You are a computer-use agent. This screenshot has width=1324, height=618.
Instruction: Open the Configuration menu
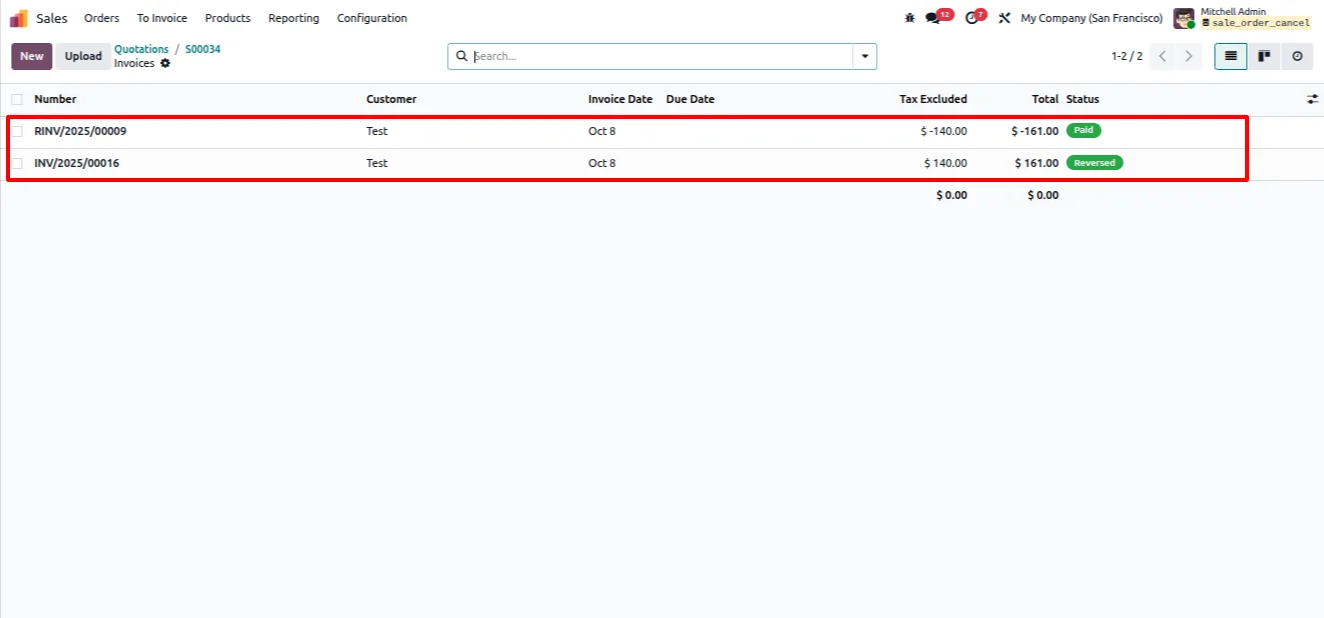click(372, 18)
